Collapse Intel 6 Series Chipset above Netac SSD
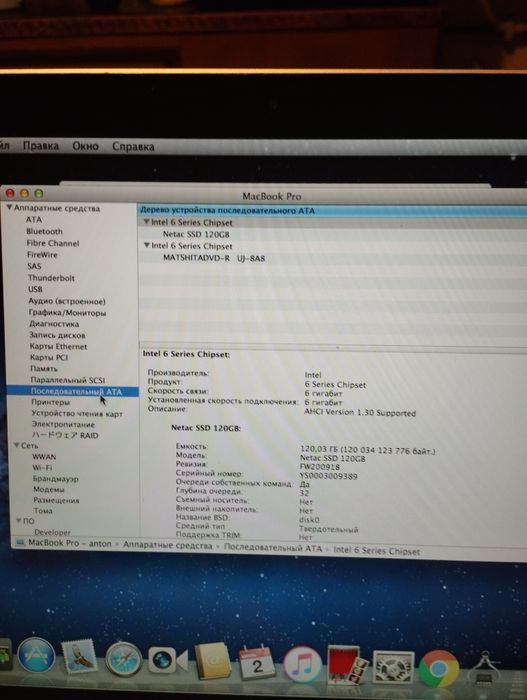Image resolution: width=527 pixels, height=700 pixels. pyautogui.click(x=146, y=221)
